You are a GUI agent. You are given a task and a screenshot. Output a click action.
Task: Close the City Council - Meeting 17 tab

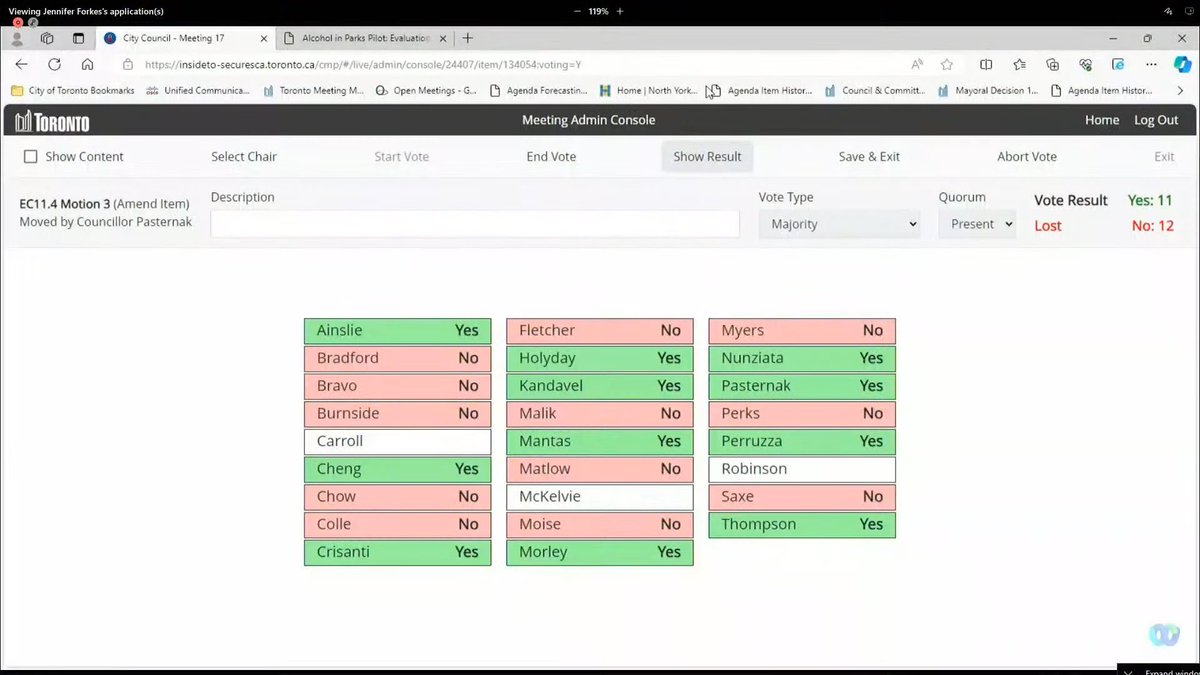click(264, 38)
